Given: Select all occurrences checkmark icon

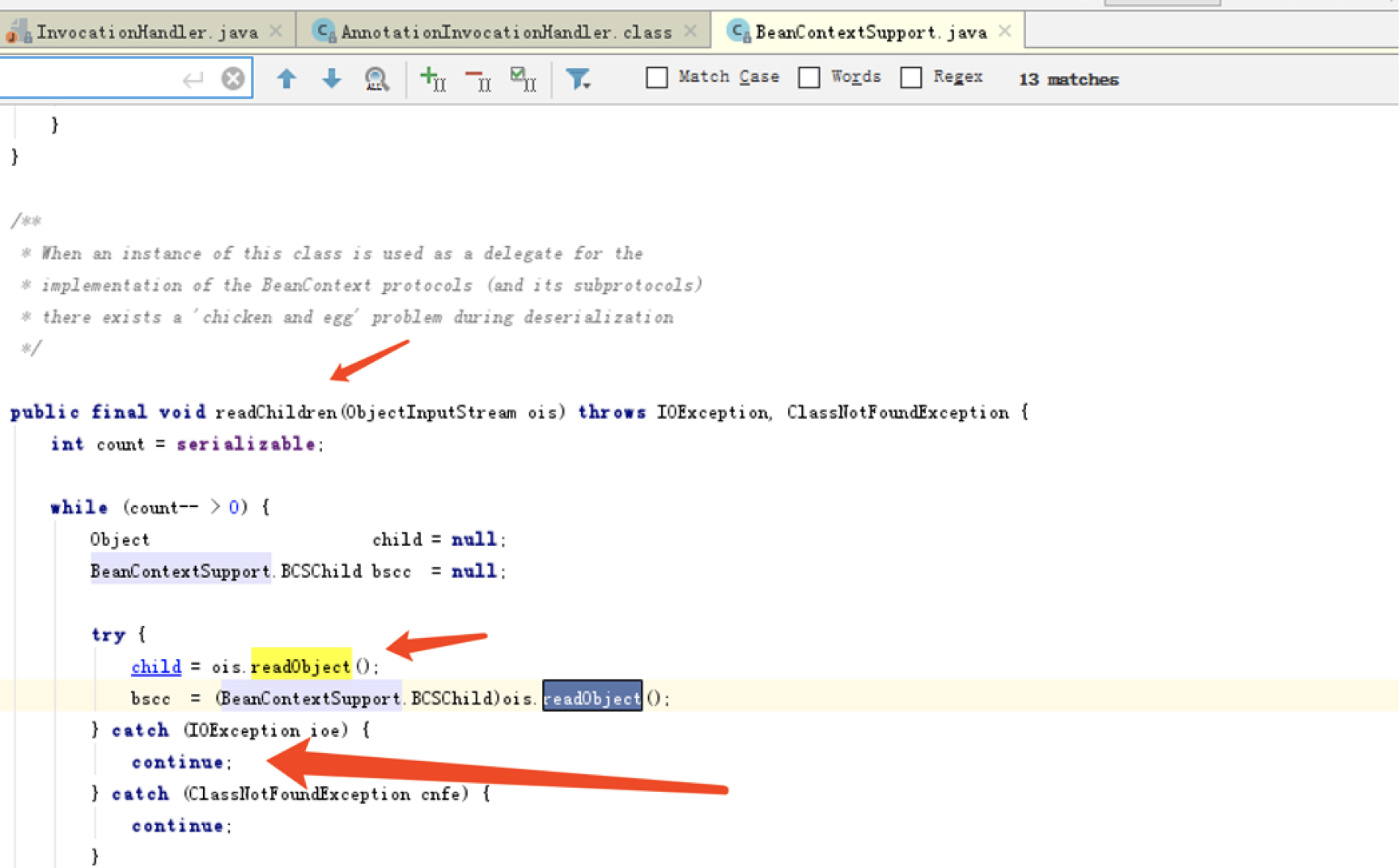Looking at the screenshot, I should [524, 79].
